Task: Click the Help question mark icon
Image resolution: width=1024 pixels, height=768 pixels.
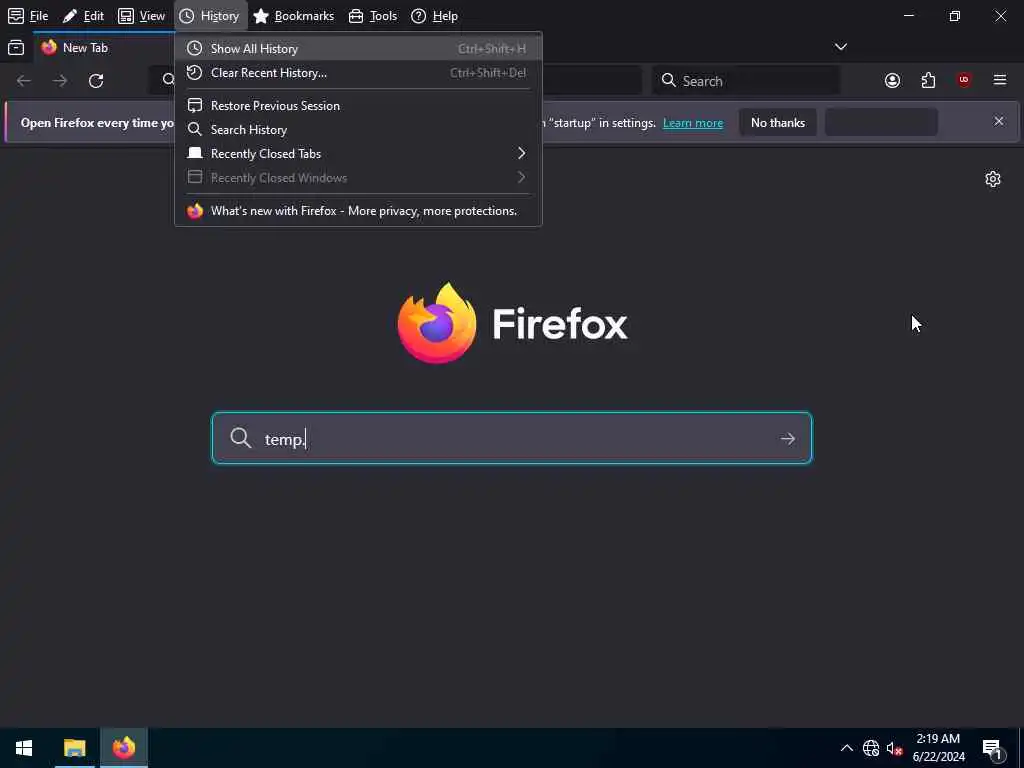Action: 419,16
